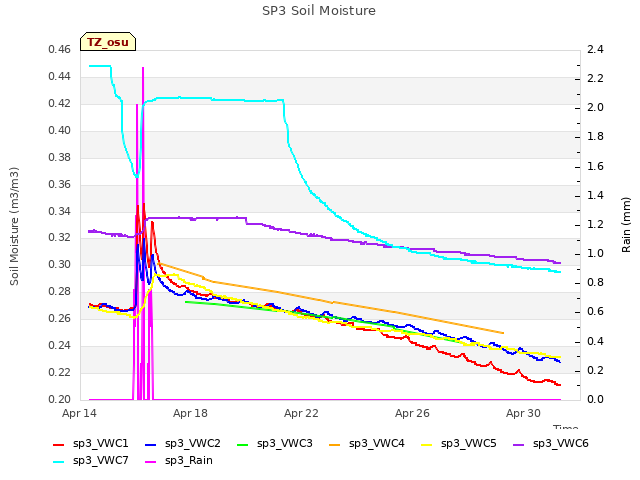Click the 2.4 rain axis tick label
Viewport: 640px width, 480px height.
(x=595, y=50)
